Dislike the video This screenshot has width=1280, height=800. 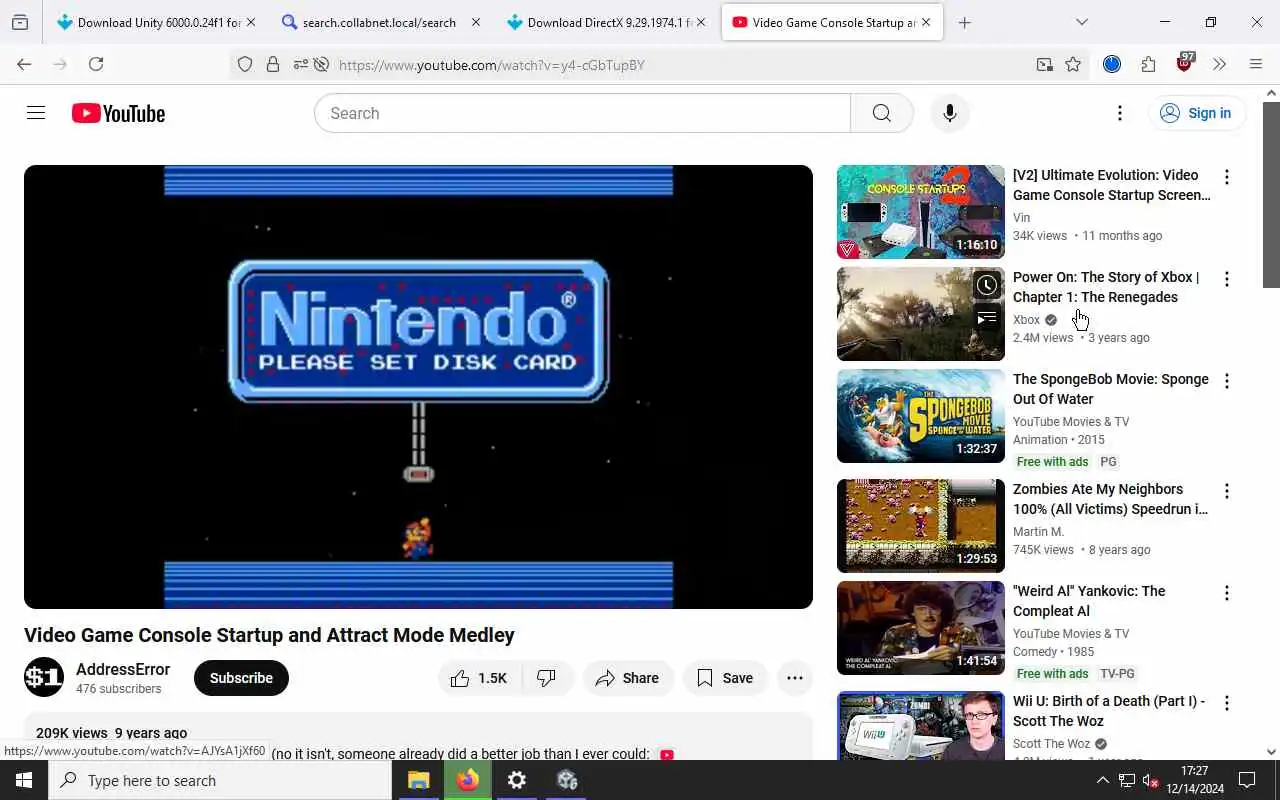coord(547,678)
